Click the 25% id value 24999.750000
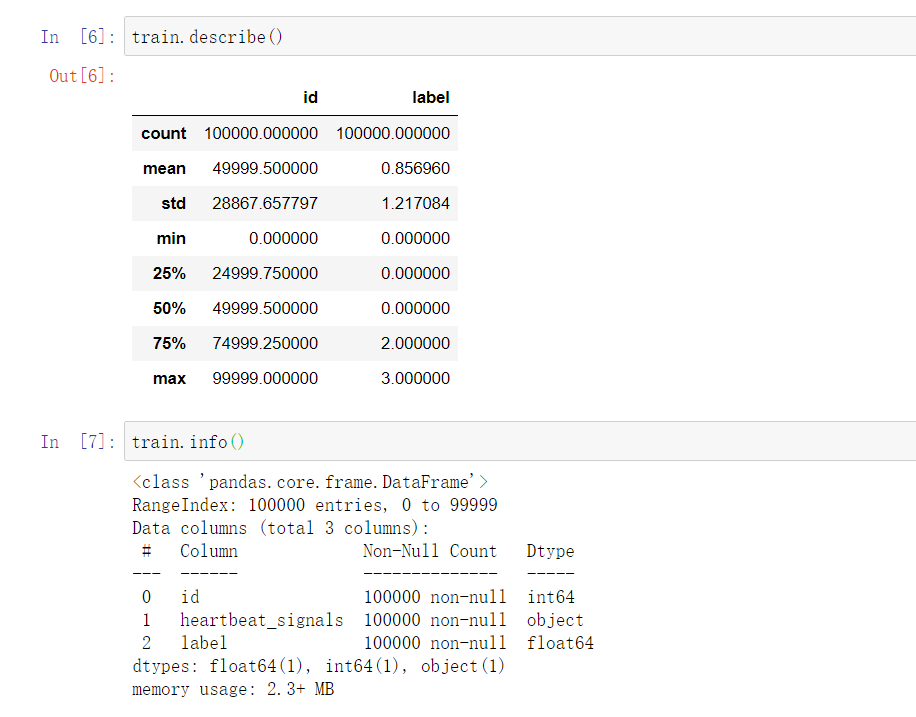Image resolution: width=916 pixels, height=717 pixels. pos(265,273)
